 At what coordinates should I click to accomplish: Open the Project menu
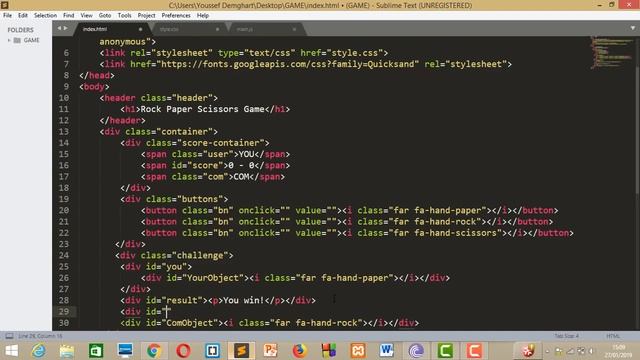147,16
